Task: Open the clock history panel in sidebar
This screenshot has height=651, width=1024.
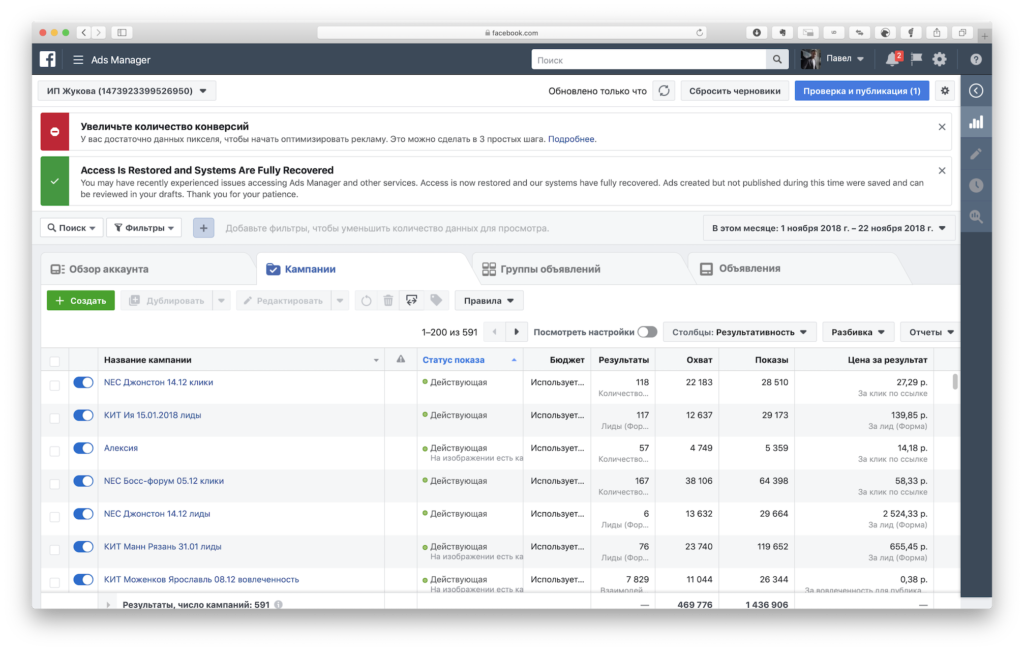Action: [x=976, y=185]
